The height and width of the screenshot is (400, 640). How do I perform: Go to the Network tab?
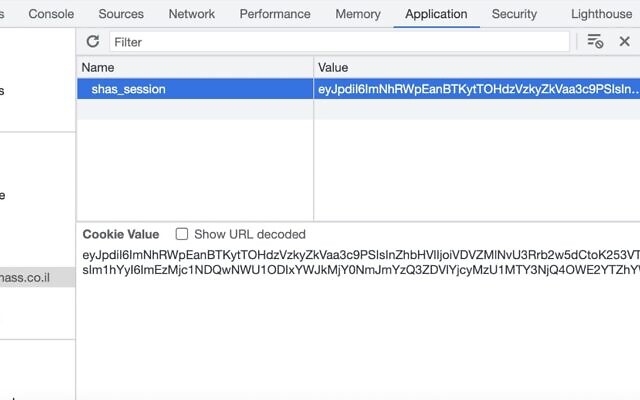pos(191,14)
